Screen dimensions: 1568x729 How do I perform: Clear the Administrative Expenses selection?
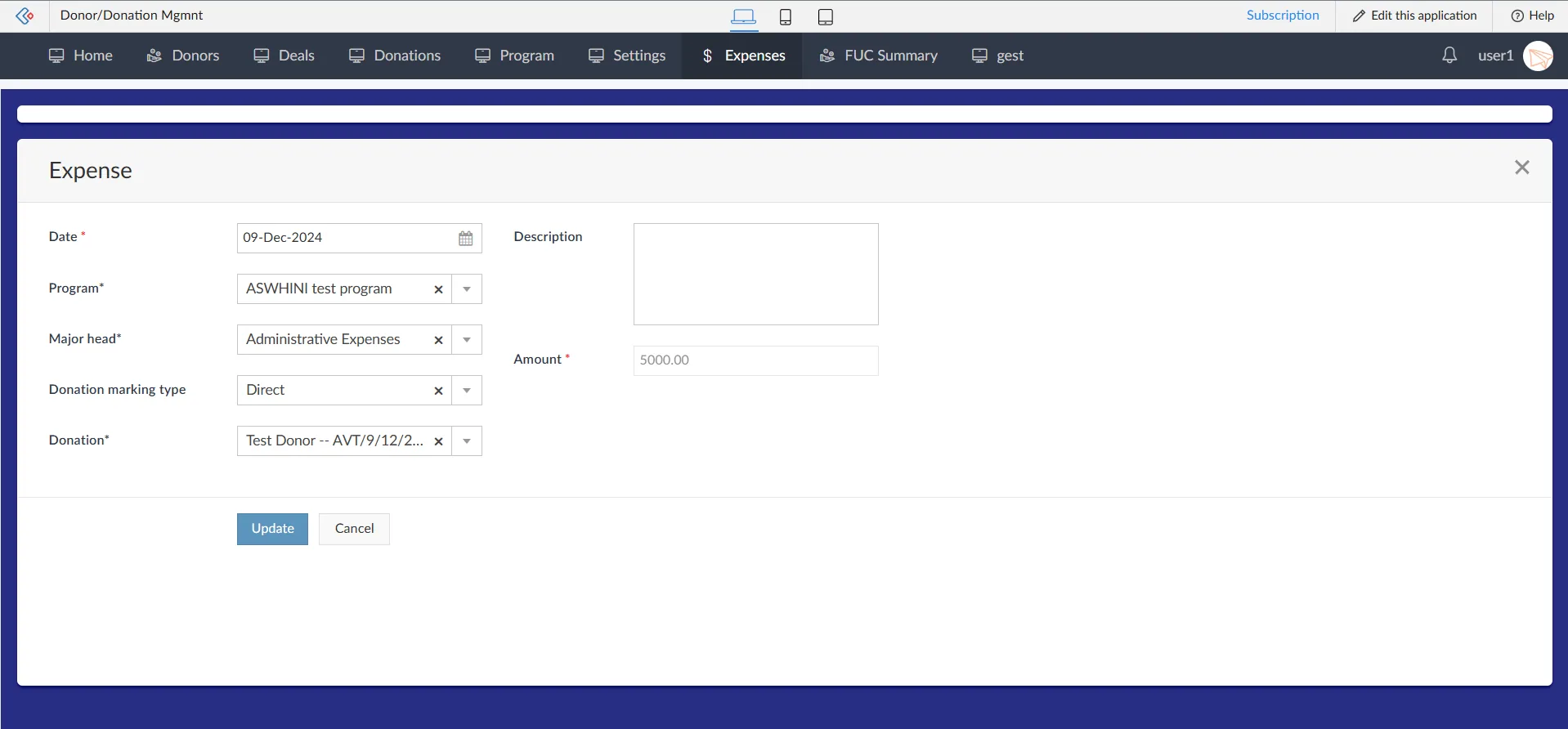click(x=438, y=340)
